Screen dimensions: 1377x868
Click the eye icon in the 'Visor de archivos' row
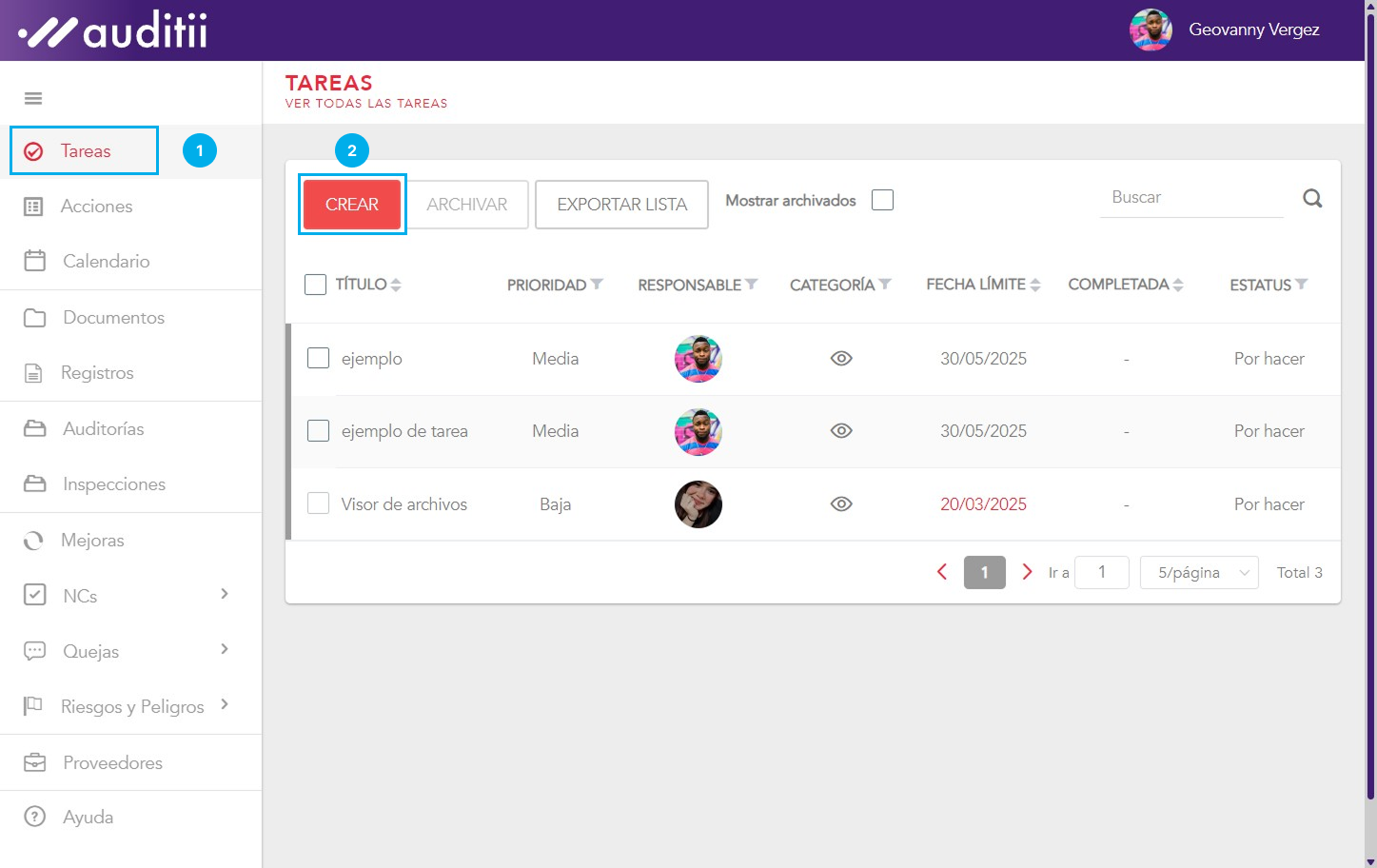point(840,504)
